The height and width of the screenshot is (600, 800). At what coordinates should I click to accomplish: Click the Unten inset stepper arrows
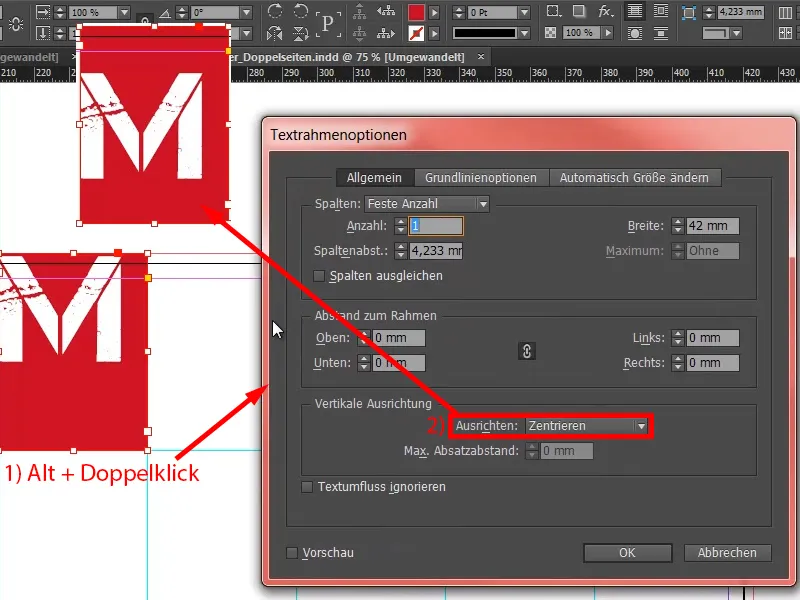coord(363,363)
